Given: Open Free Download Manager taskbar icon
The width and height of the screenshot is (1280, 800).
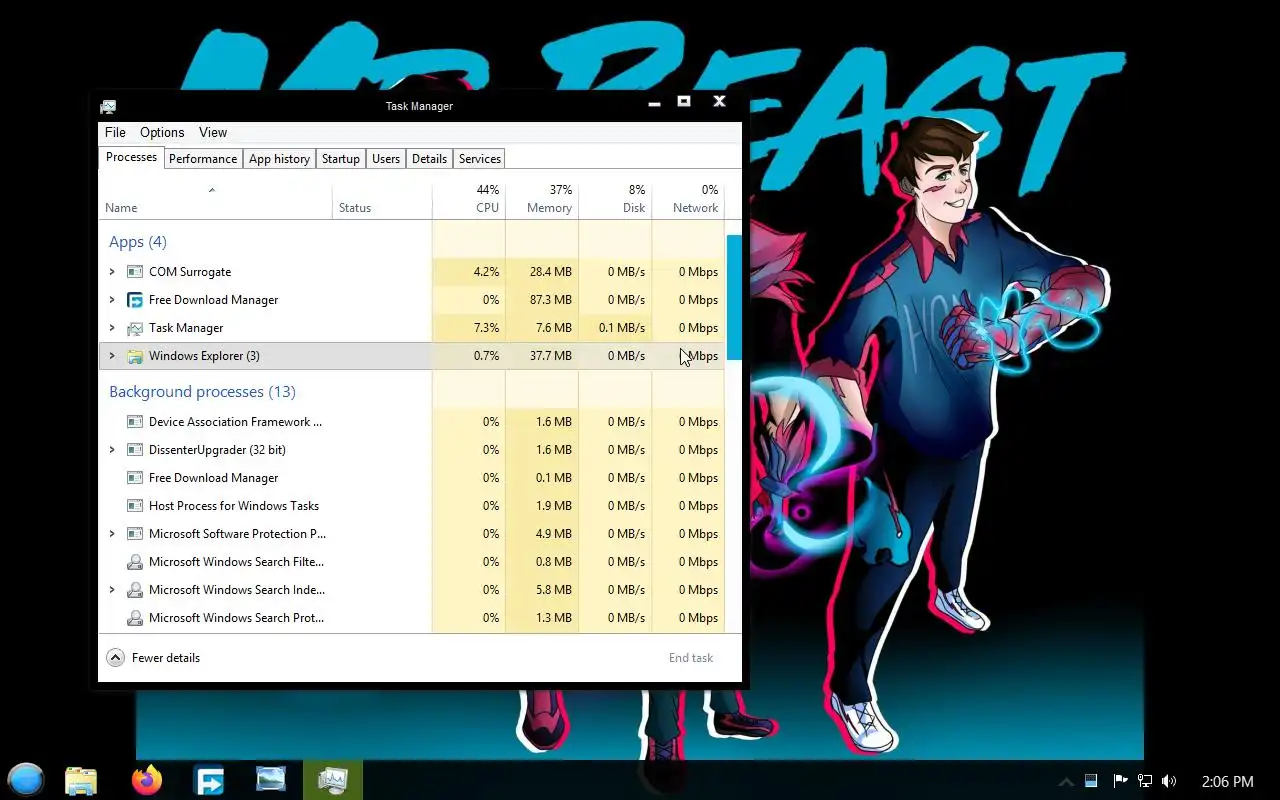Looking at the screenshot, I should 210,780.
